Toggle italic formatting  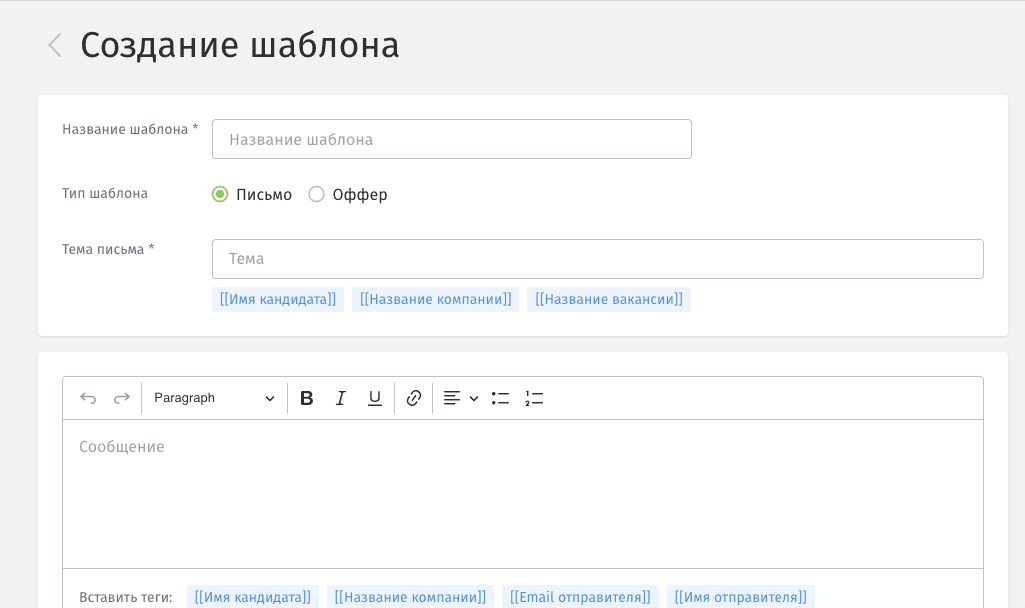(x=341, y=398)
